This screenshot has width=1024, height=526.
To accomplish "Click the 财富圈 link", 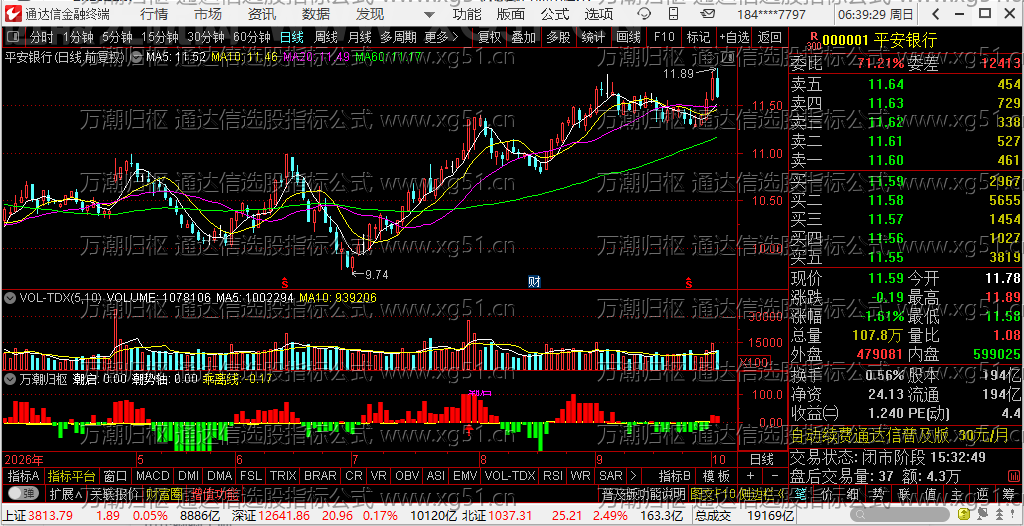I will click(164, 493).
